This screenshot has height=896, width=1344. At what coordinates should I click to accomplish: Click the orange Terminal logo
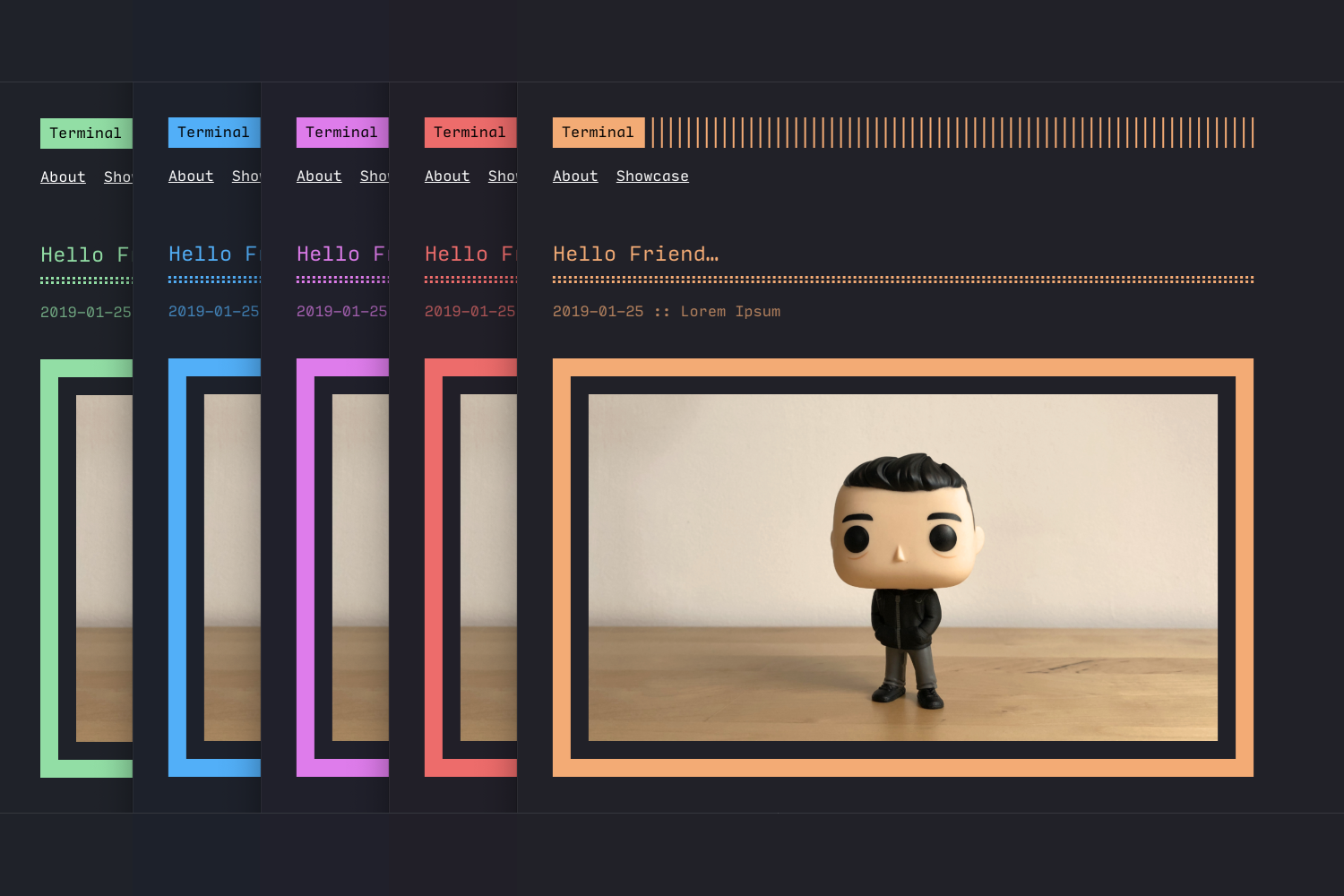click(x=598, y=133)
